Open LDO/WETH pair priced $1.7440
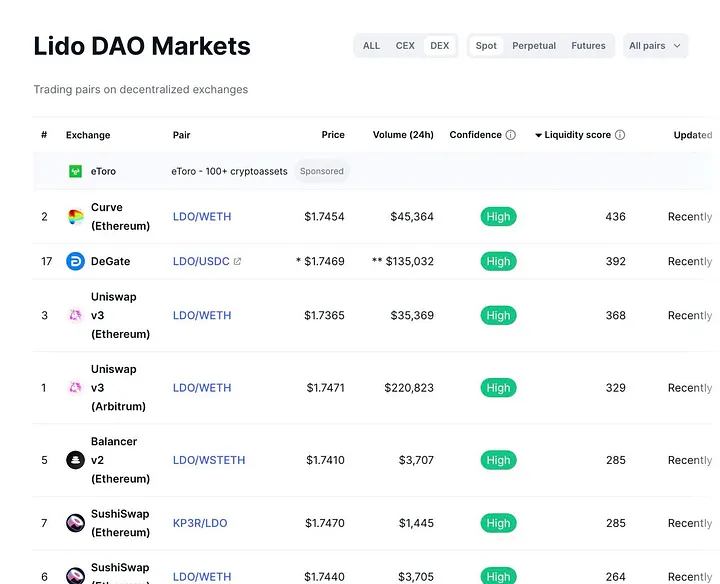Viewport: 720px width, 584px height. pyautogui.click(x=202, y=577)
